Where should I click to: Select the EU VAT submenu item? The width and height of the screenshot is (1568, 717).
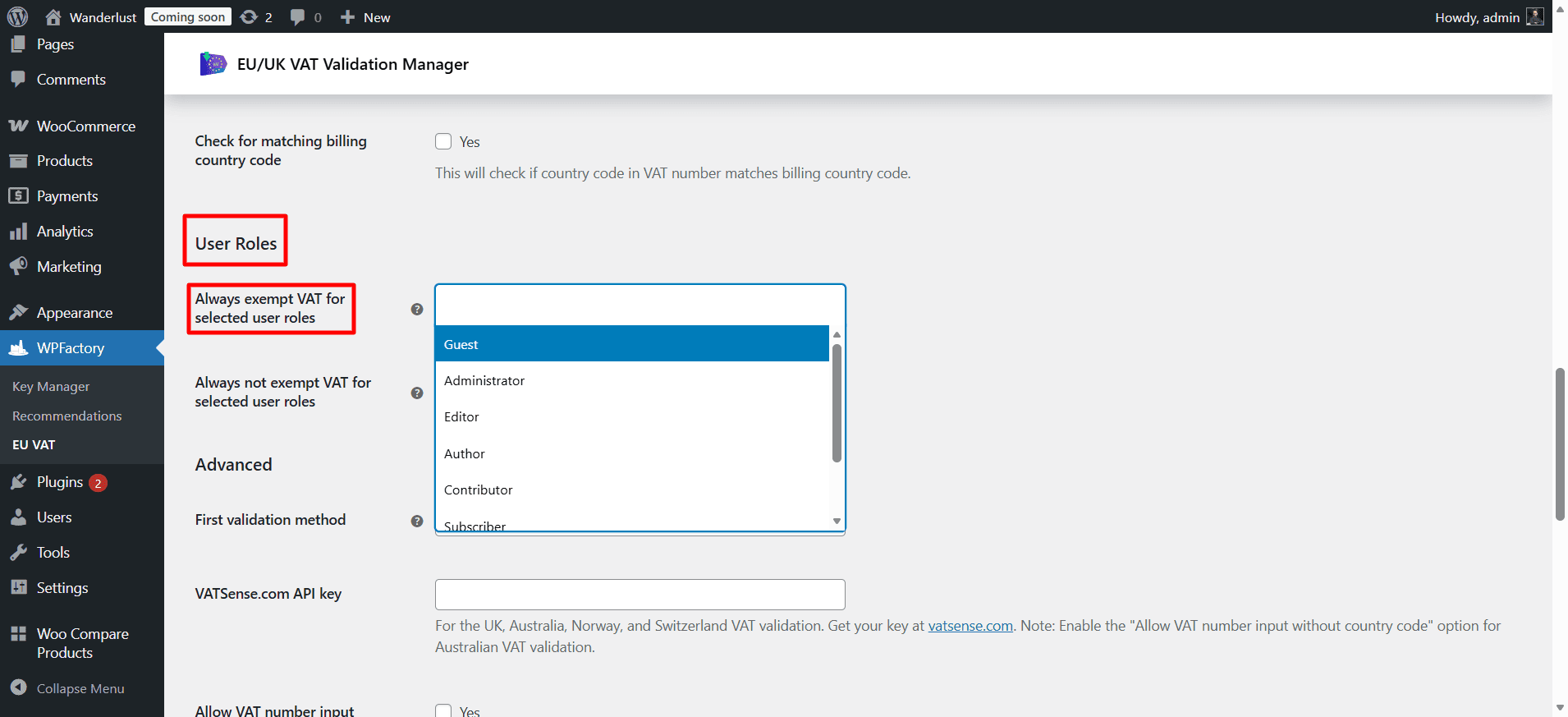[x=34, y=445]
